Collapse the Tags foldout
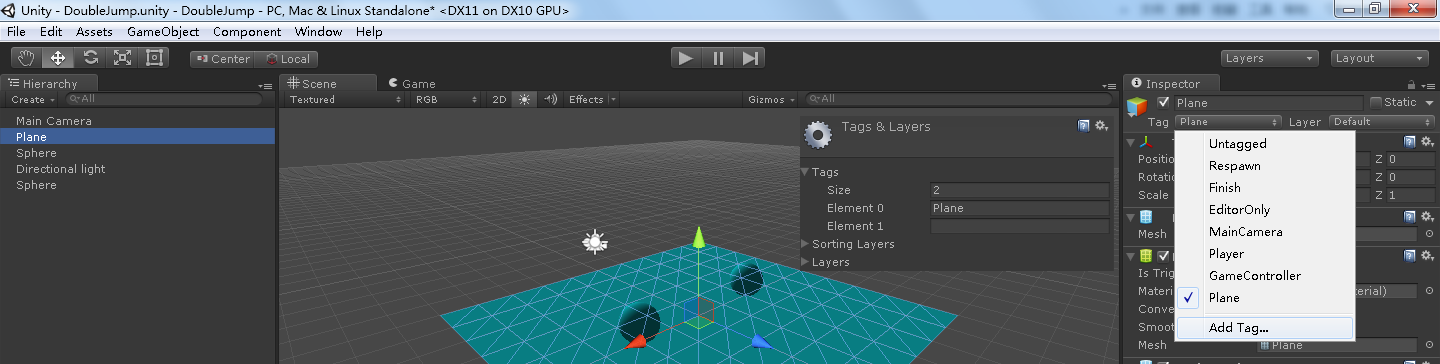The height and width of the screenshot is (364, 1440). coord(806,172)
